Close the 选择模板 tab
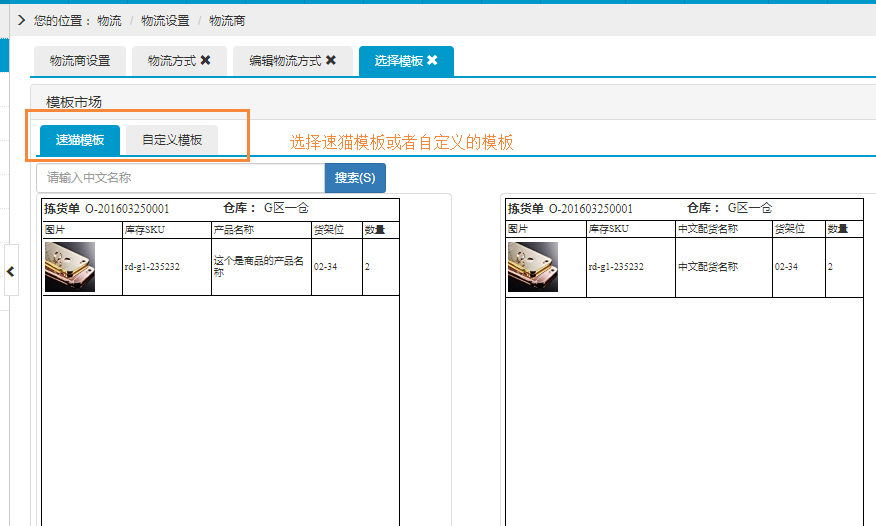Image resolution: width=876 pixels, height=526 pixels. coord(432,60)
